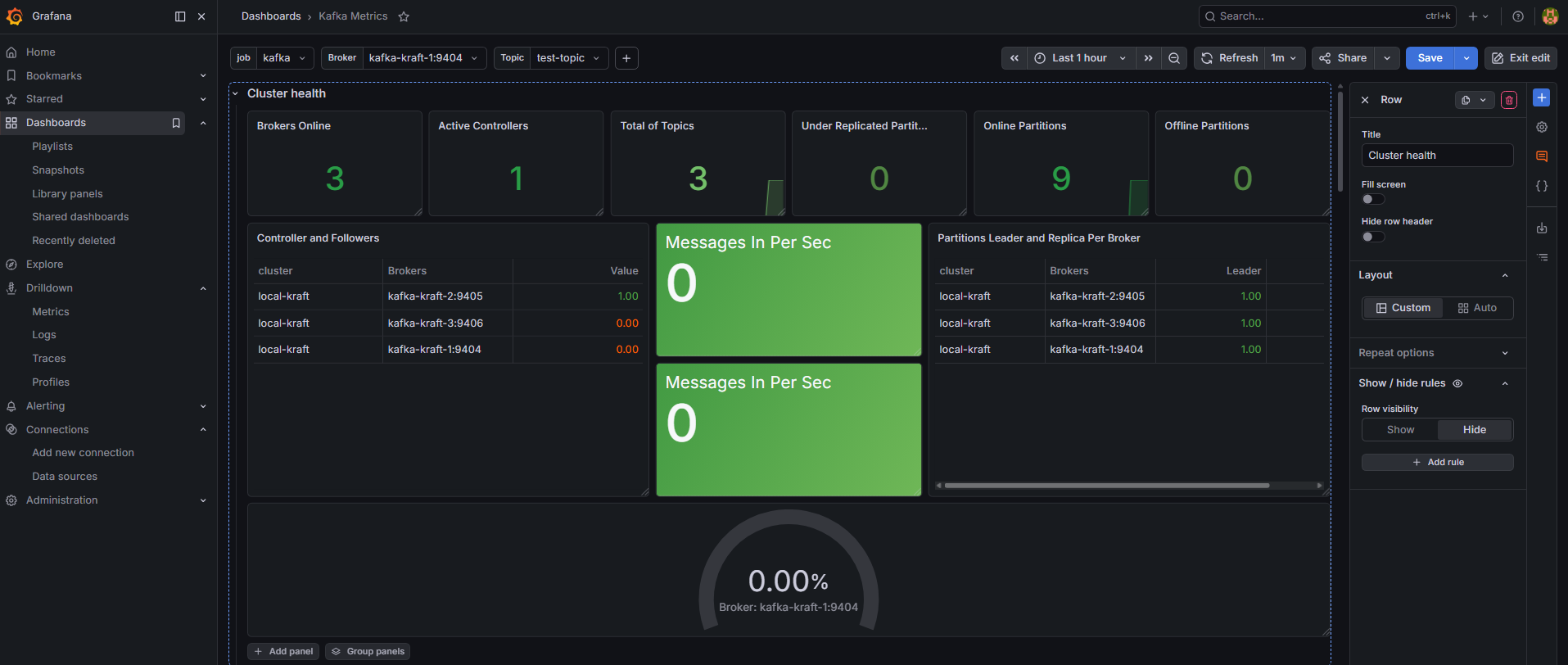Viewport: 1568px width, 665px height.
Task: Select Auto layout option
Action: (1477, 308)
